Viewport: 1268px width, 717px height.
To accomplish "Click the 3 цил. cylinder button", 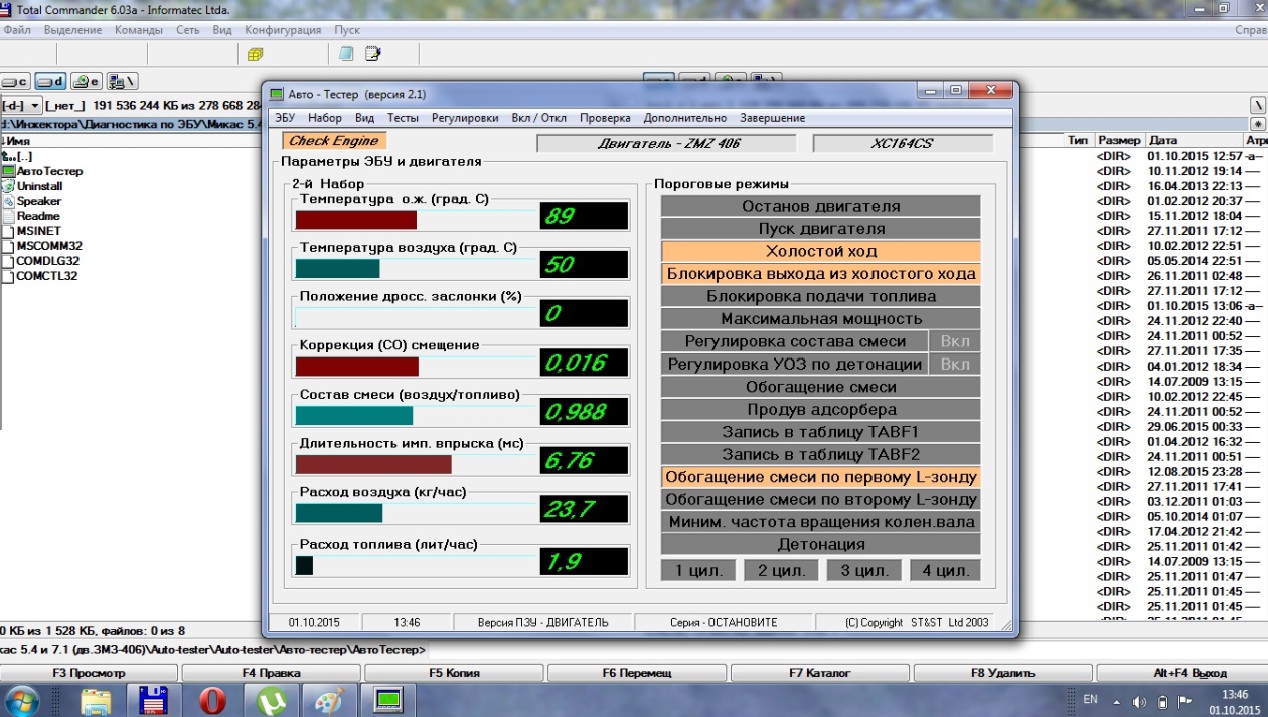I will (865, 571).
